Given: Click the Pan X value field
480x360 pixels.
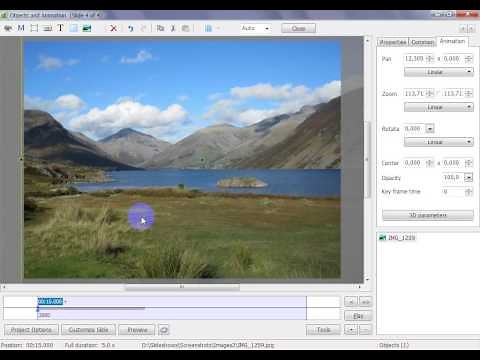Looking at the screenshot, I should (x=414, y=59).
